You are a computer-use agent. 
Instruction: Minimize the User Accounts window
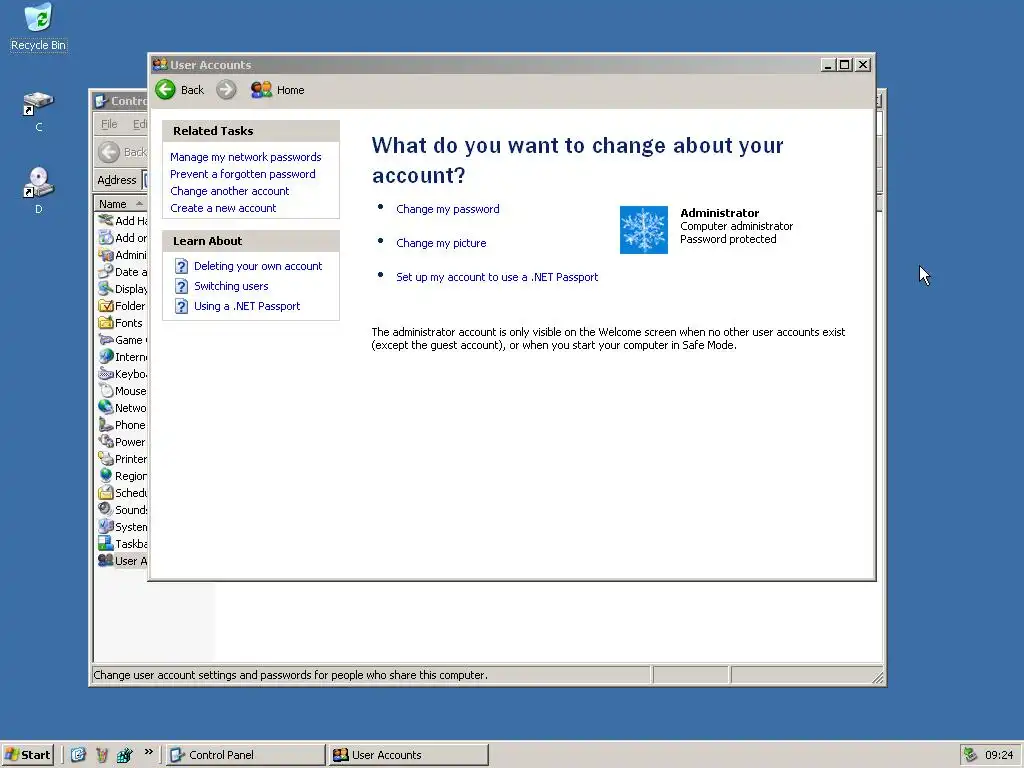pyautogui.click(x=828, y=65)
